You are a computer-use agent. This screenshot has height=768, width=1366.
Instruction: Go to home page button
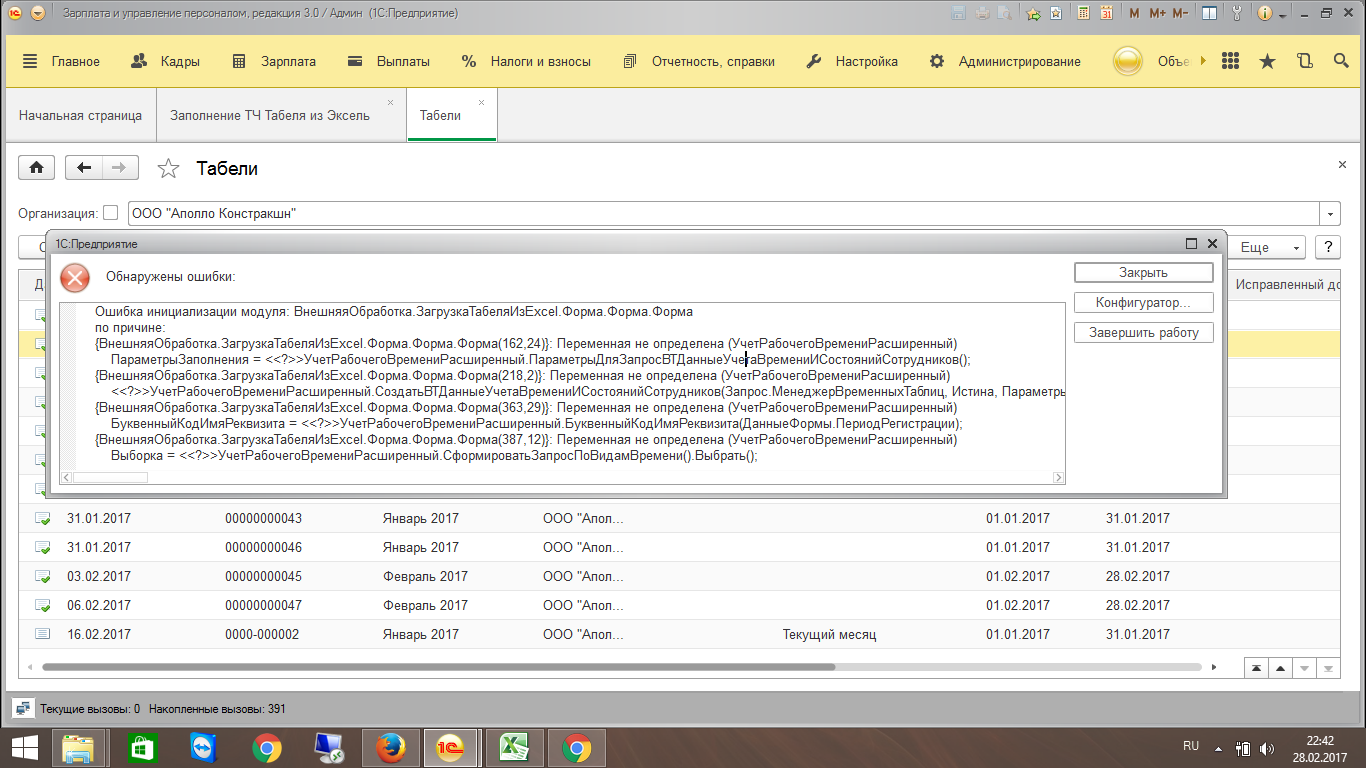click(x=36, y=168)
